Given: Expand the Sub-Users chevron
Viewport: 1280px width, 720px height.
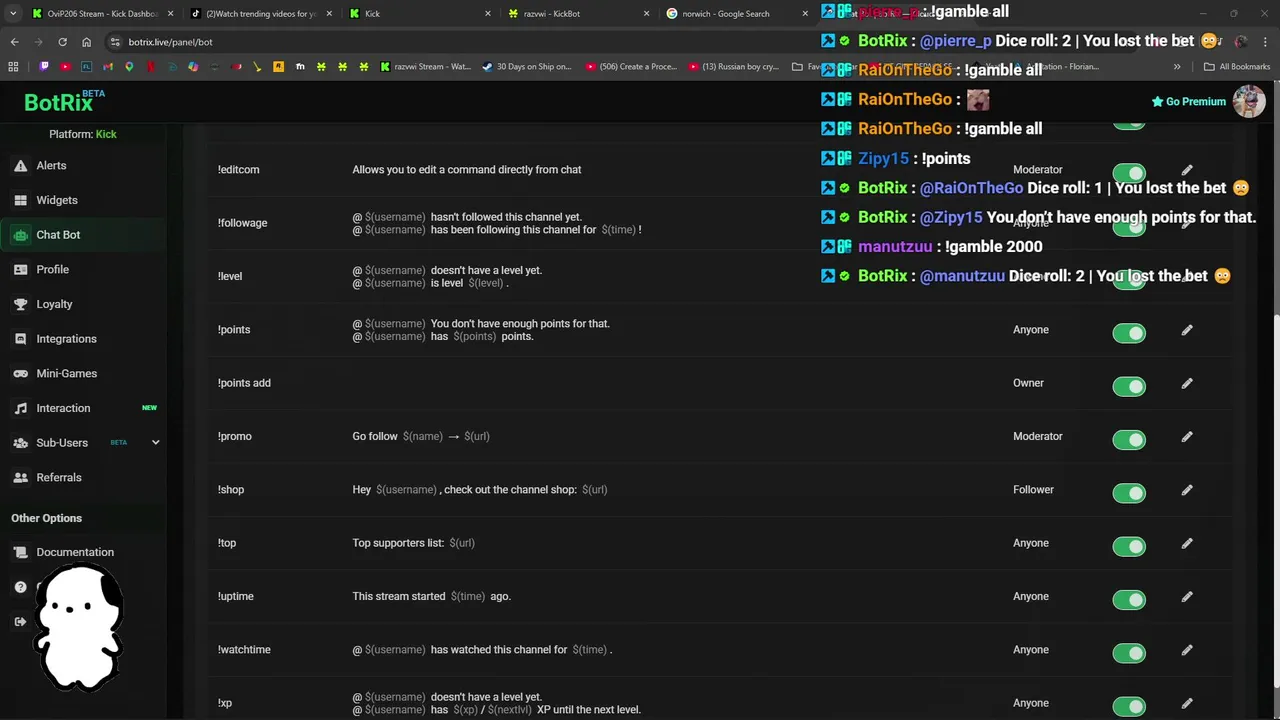Looking at the screenshot, I should pos(155,442).
